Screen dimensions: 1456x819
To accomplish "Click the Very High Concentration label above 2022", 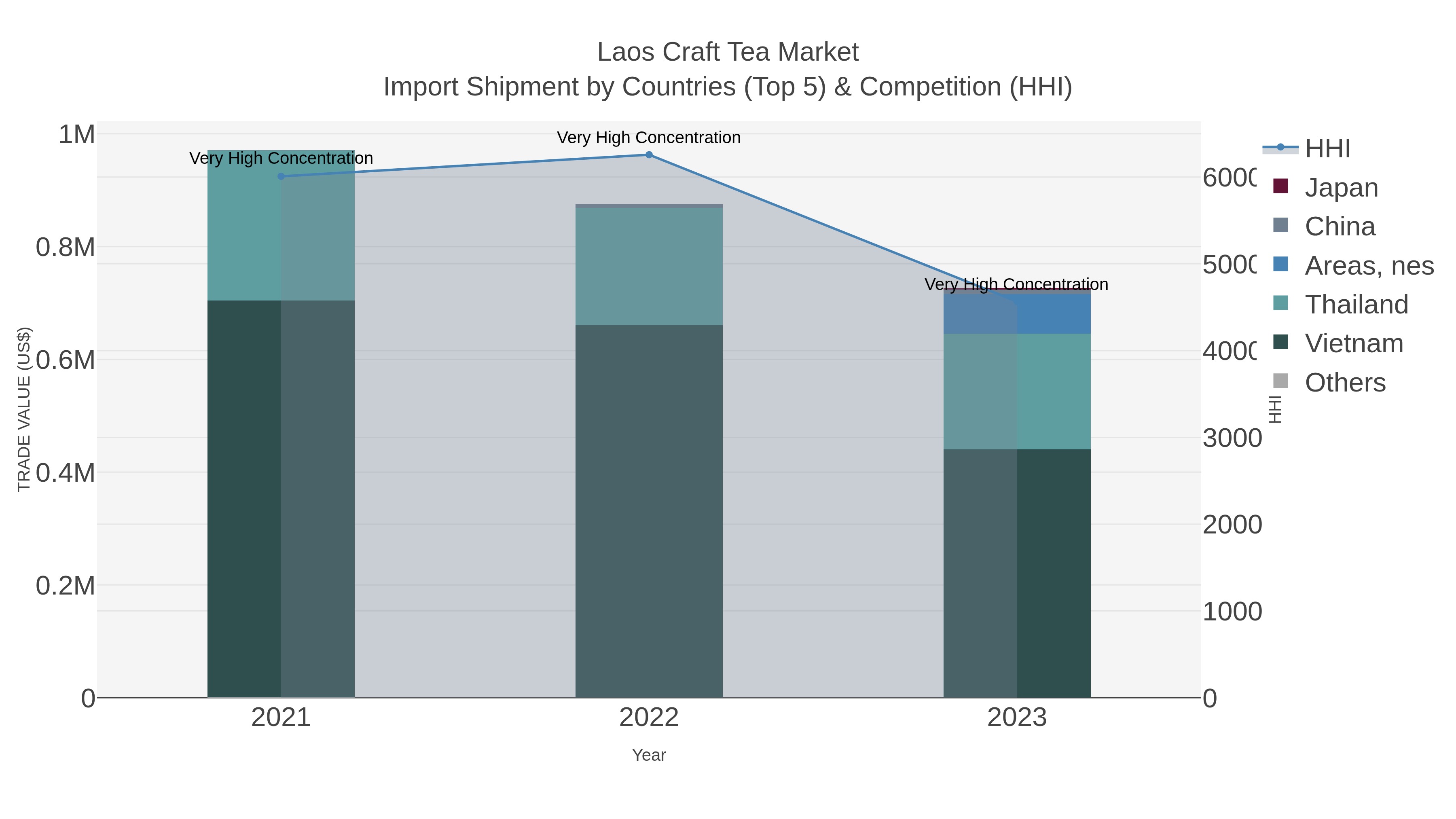I will click(x=649, y=138).
